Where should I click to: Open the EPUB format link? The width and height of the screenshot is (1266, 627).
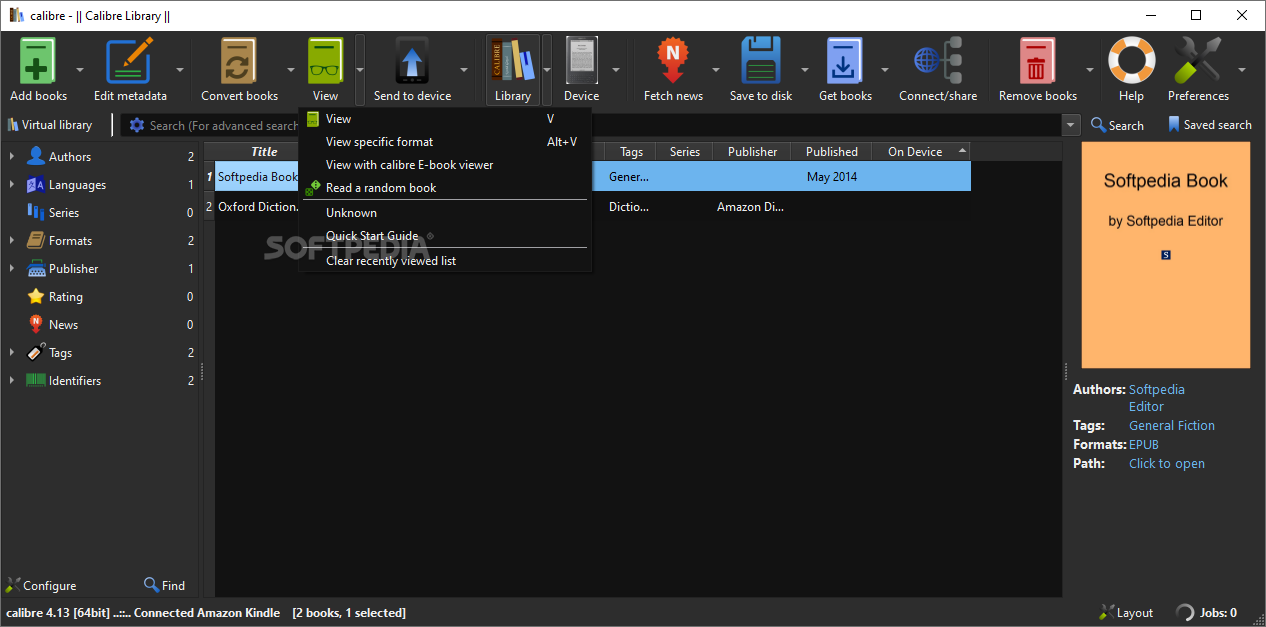pyautogui.click(x=1146, y=445)
